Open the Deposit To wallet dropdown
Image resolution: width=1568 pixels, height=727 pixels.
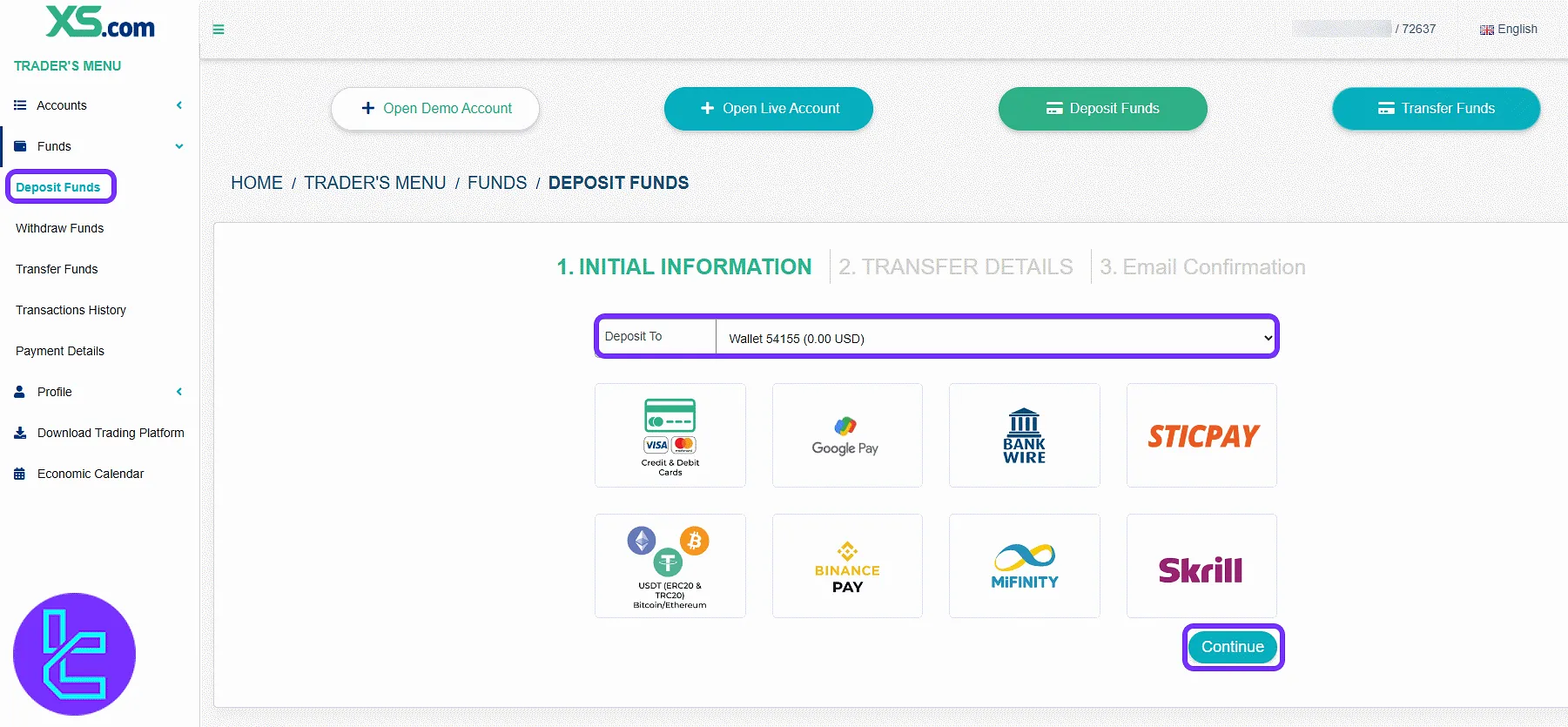click(997, 338)
